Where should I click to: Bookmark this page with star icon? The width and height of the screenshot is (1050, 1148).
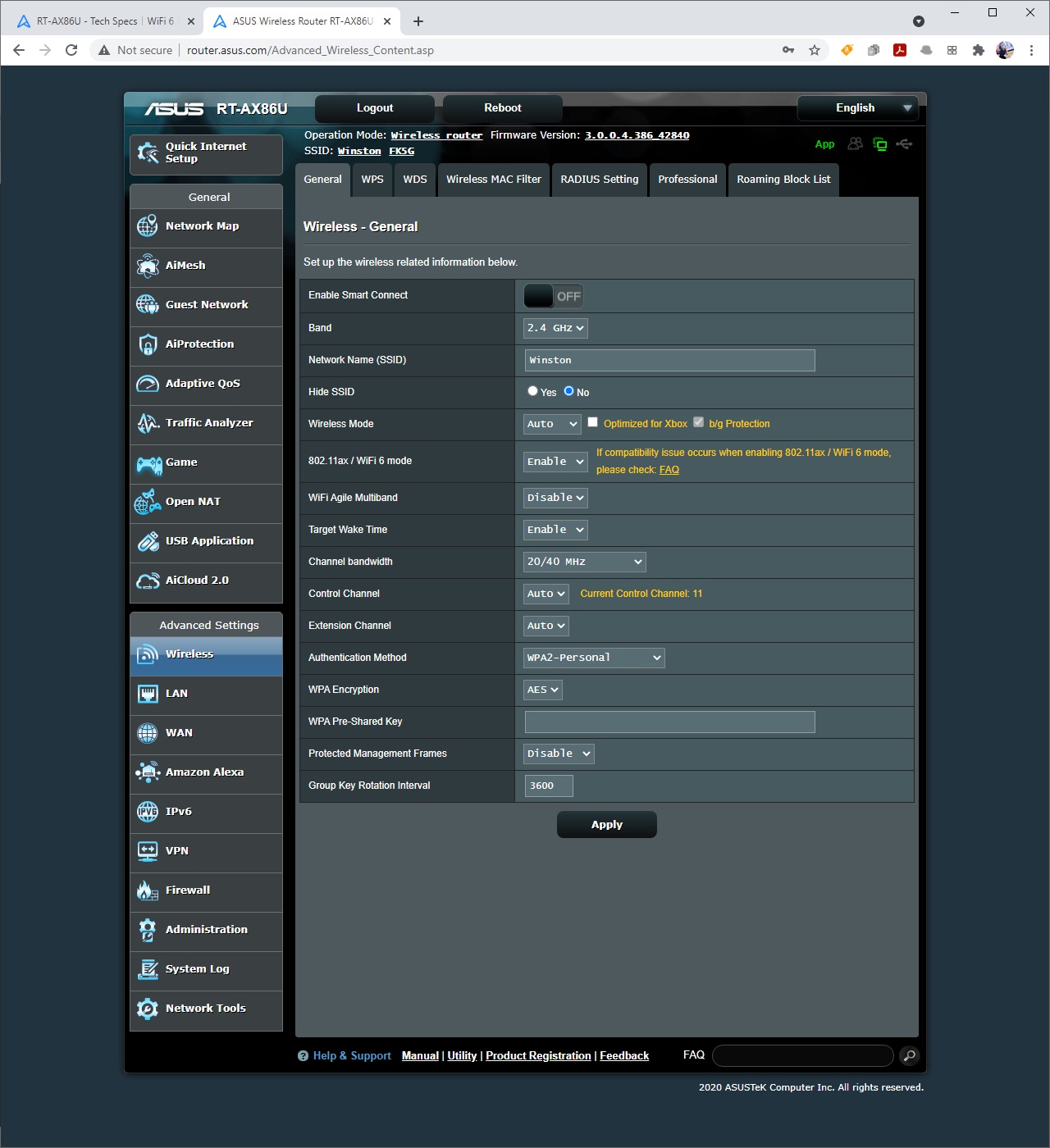pos(815,50)
